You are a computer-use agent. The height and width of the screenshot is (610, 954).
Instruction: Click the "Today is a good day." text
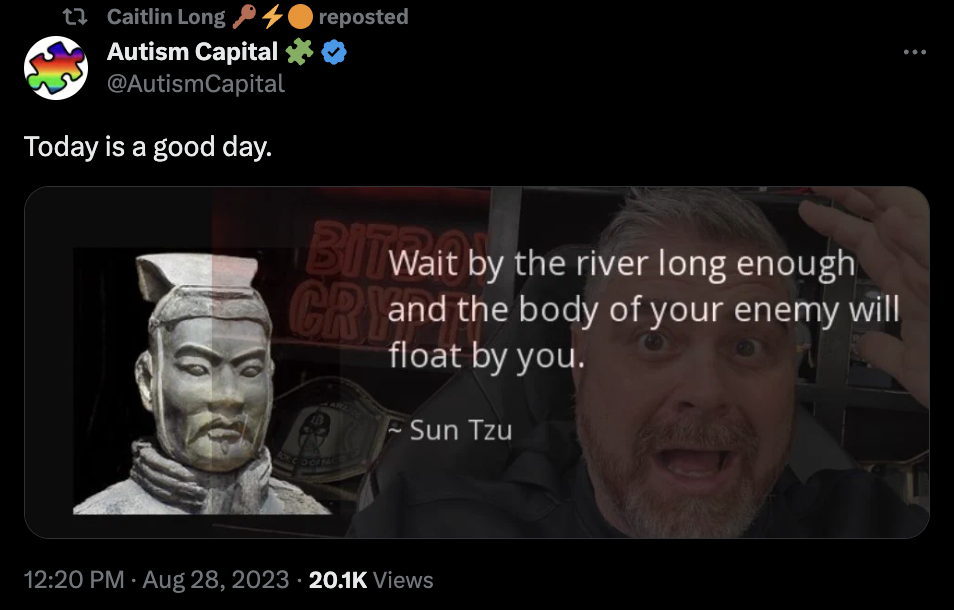[x=148, y=147]
